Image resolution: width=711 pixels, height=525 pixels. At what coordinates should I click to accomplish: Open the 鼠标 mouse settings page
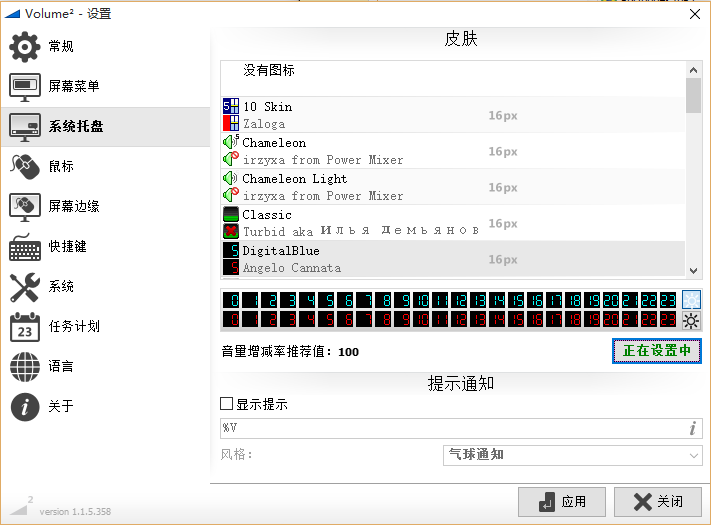coord(60,166)
